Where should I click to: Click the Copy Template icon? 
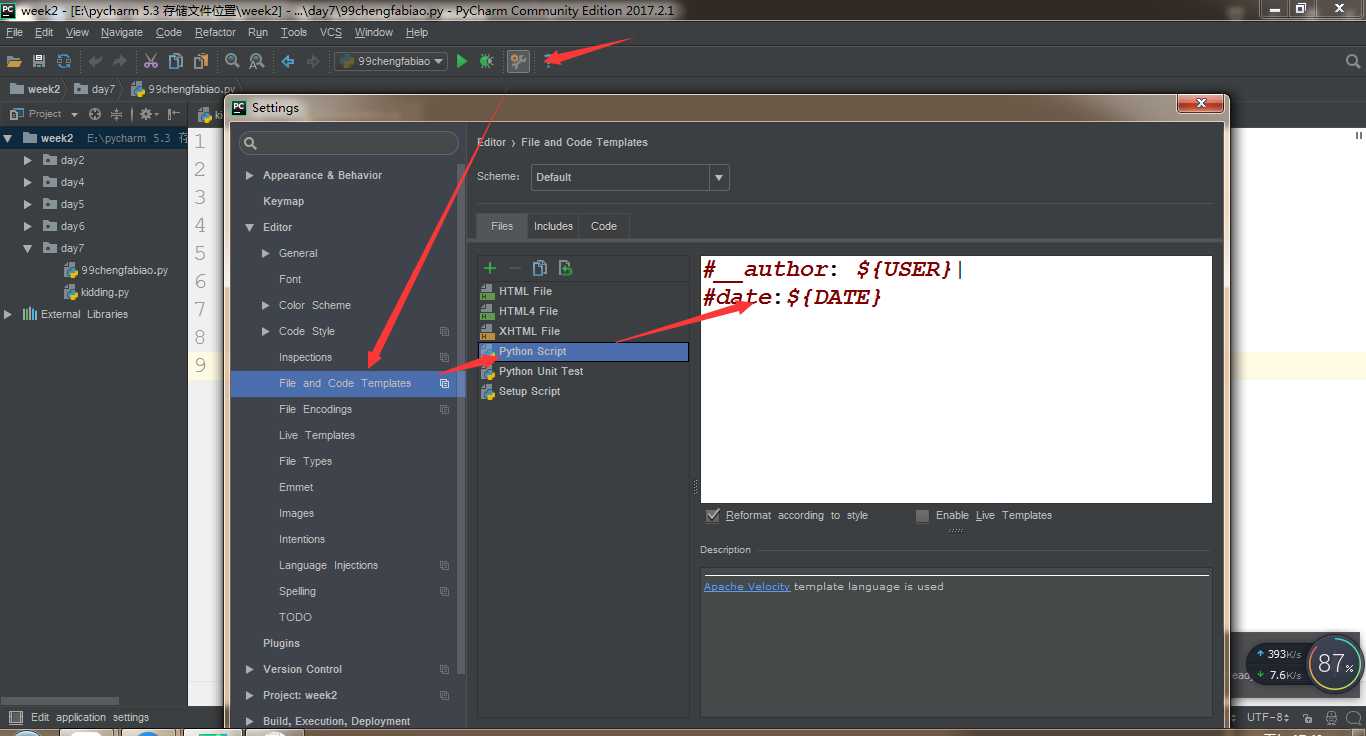[540, 268]
